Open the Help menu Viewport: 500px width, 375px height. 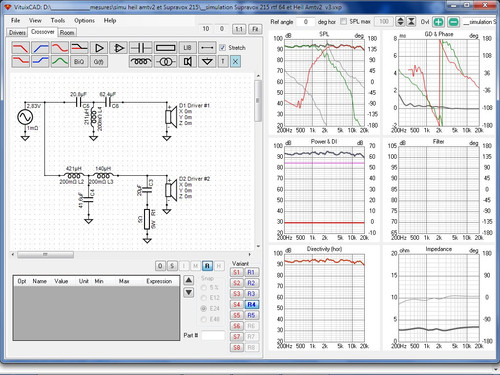pos(110,20)
